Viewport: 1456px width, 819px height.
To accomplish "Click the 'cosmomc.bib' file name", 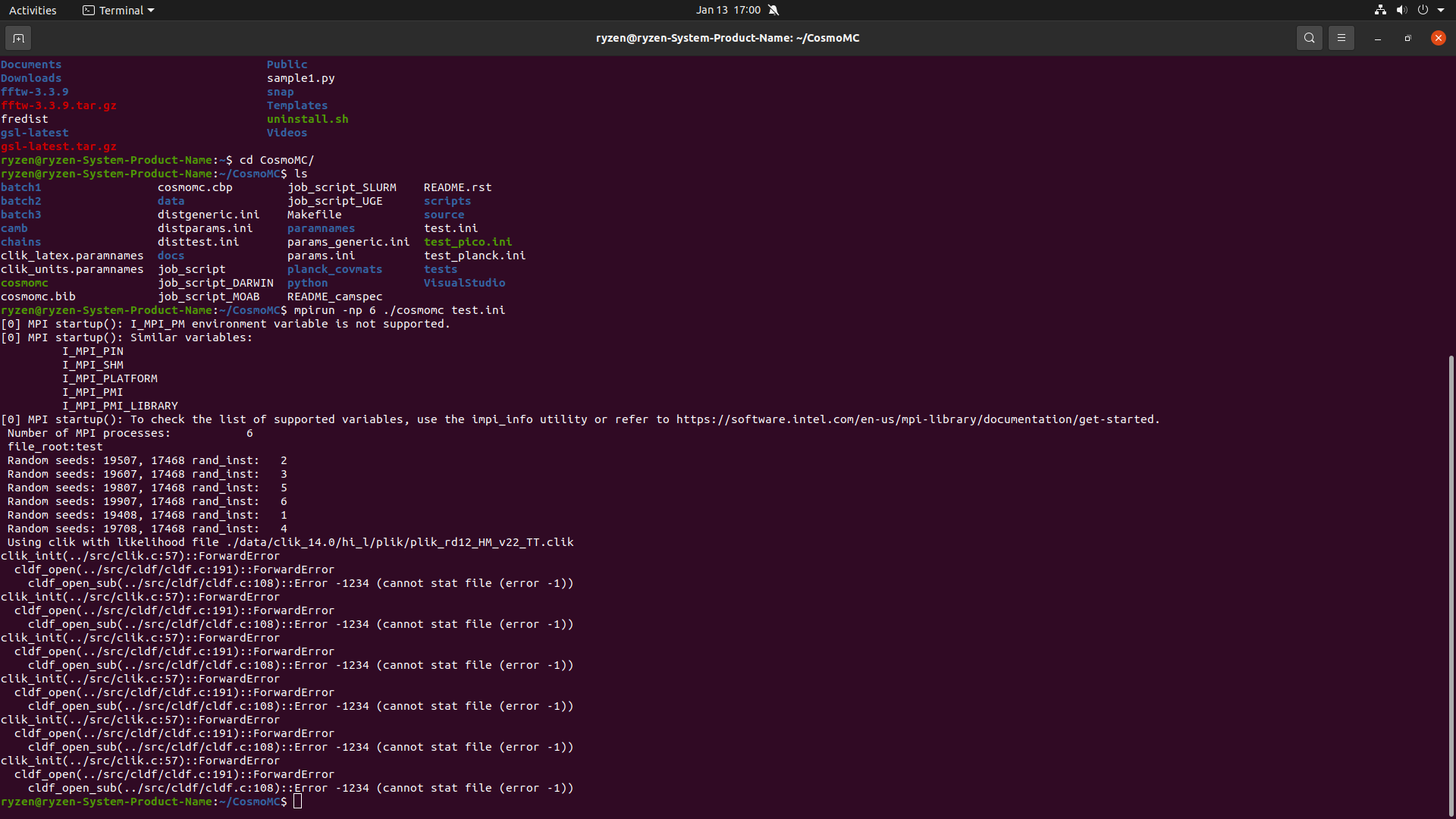I will pyautogui.click(x=38, y=297).
